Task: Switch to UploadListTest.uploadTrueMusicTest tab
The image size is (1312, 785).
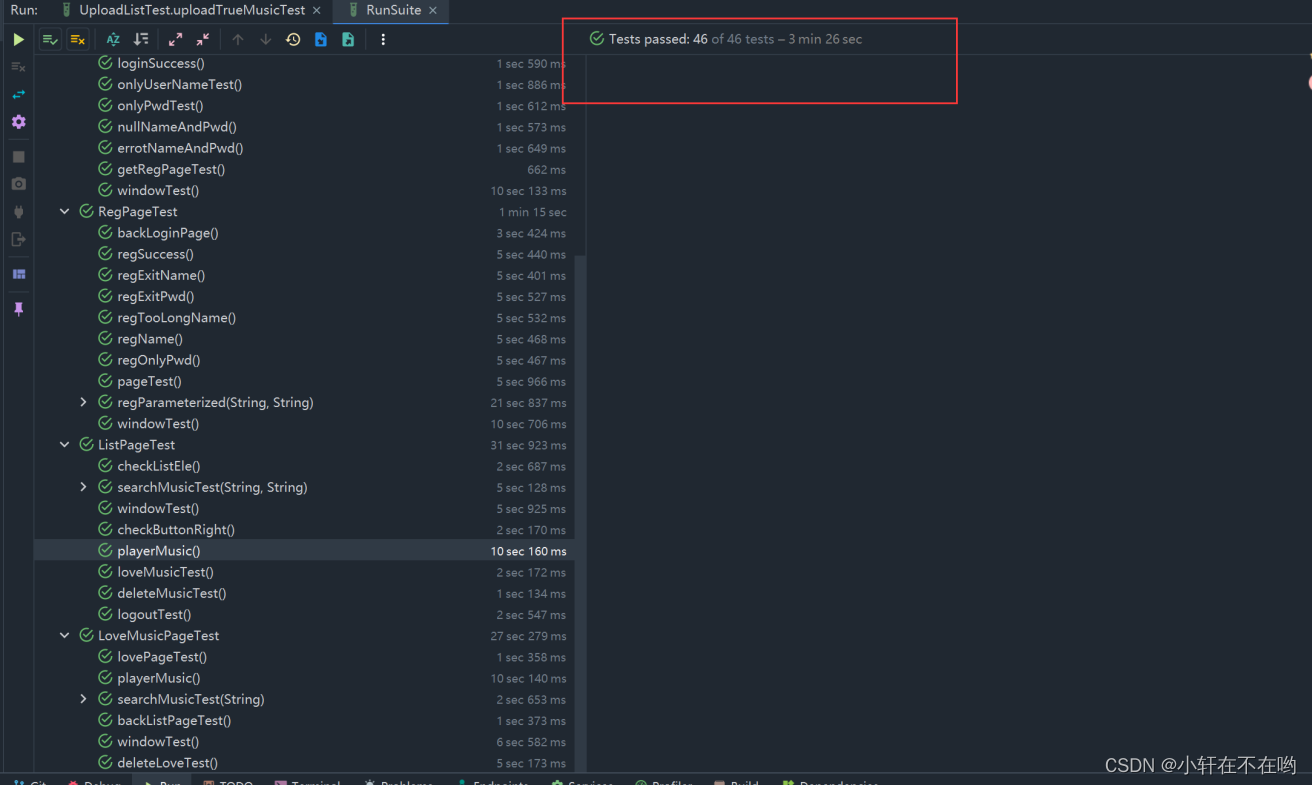Action: point(192,10)
